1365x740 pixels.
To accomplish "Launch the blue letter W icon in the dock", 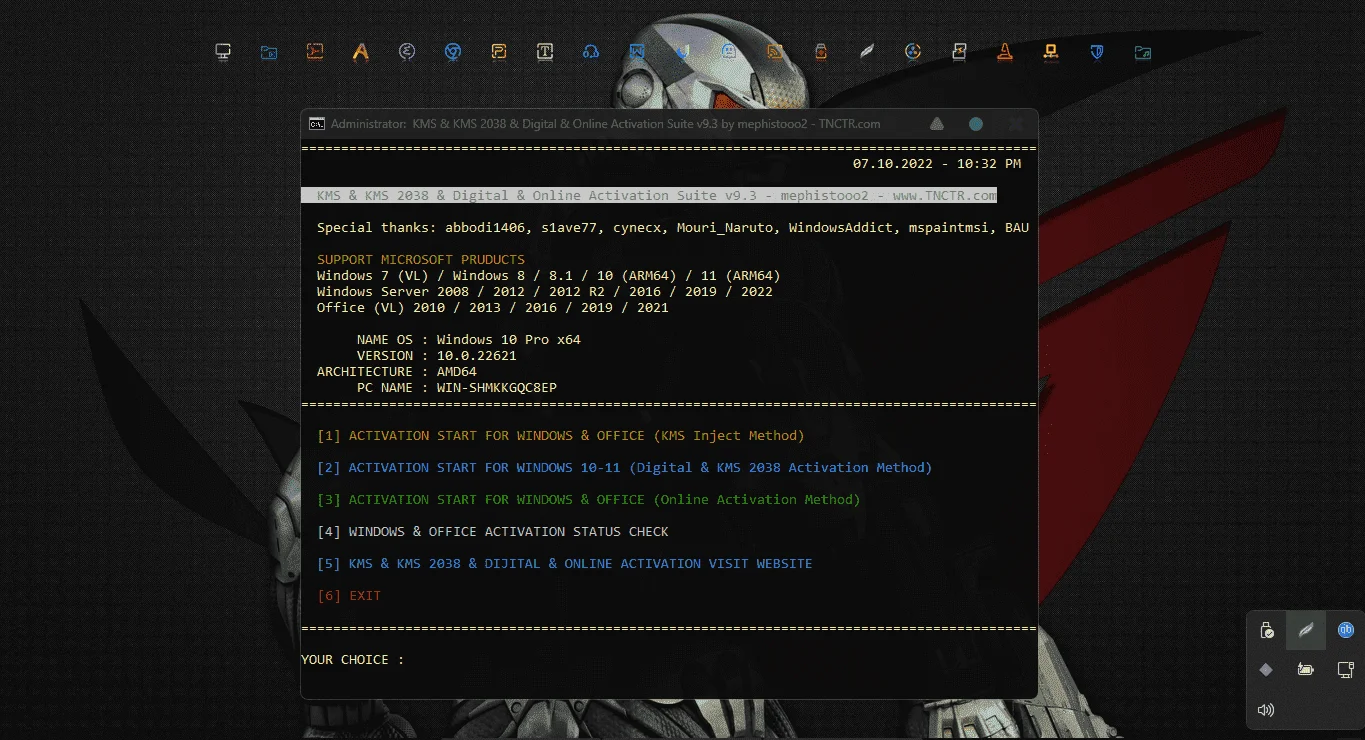I will [637, 51].
